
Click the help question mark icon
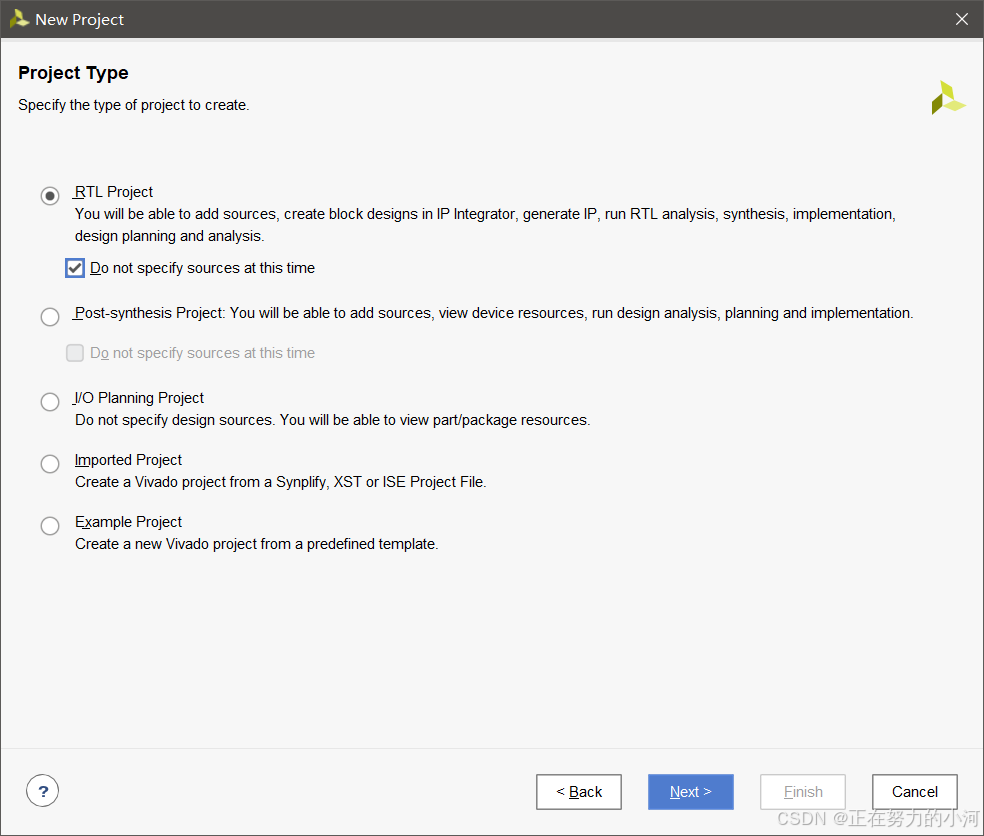click(x=43, y=791)
